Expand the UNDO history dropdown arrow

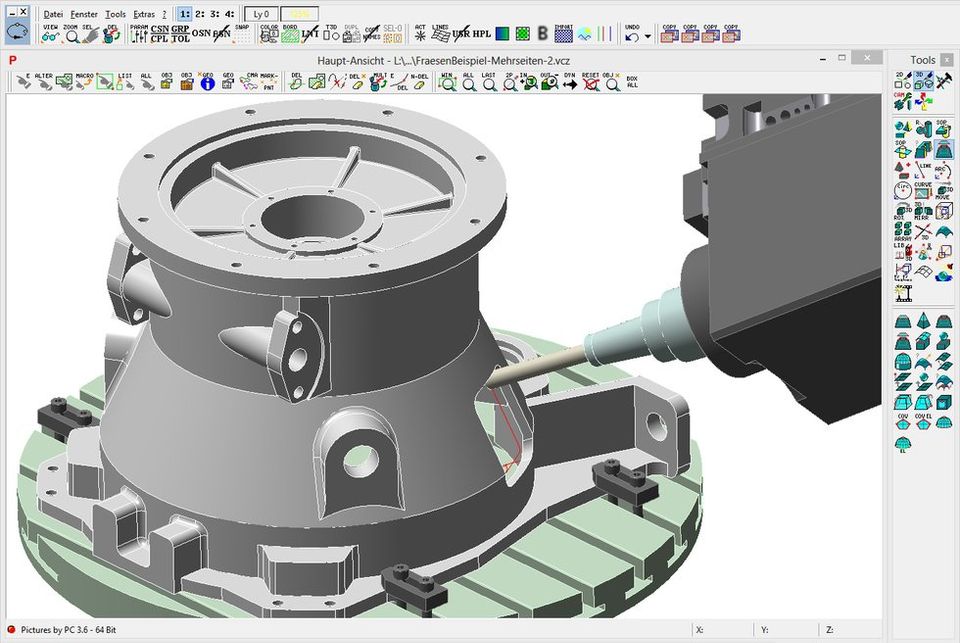(648, 37)
